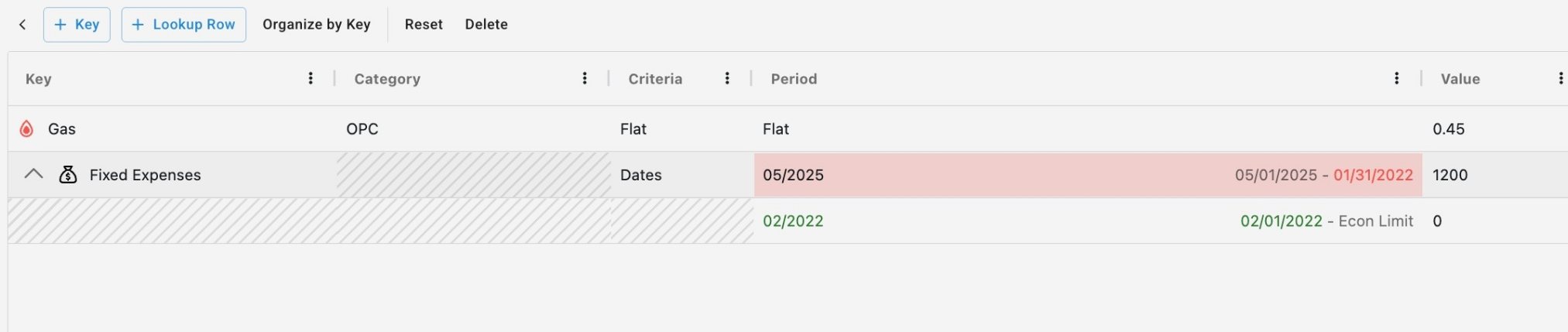Select the Dates criteria cell

[641, 175]
